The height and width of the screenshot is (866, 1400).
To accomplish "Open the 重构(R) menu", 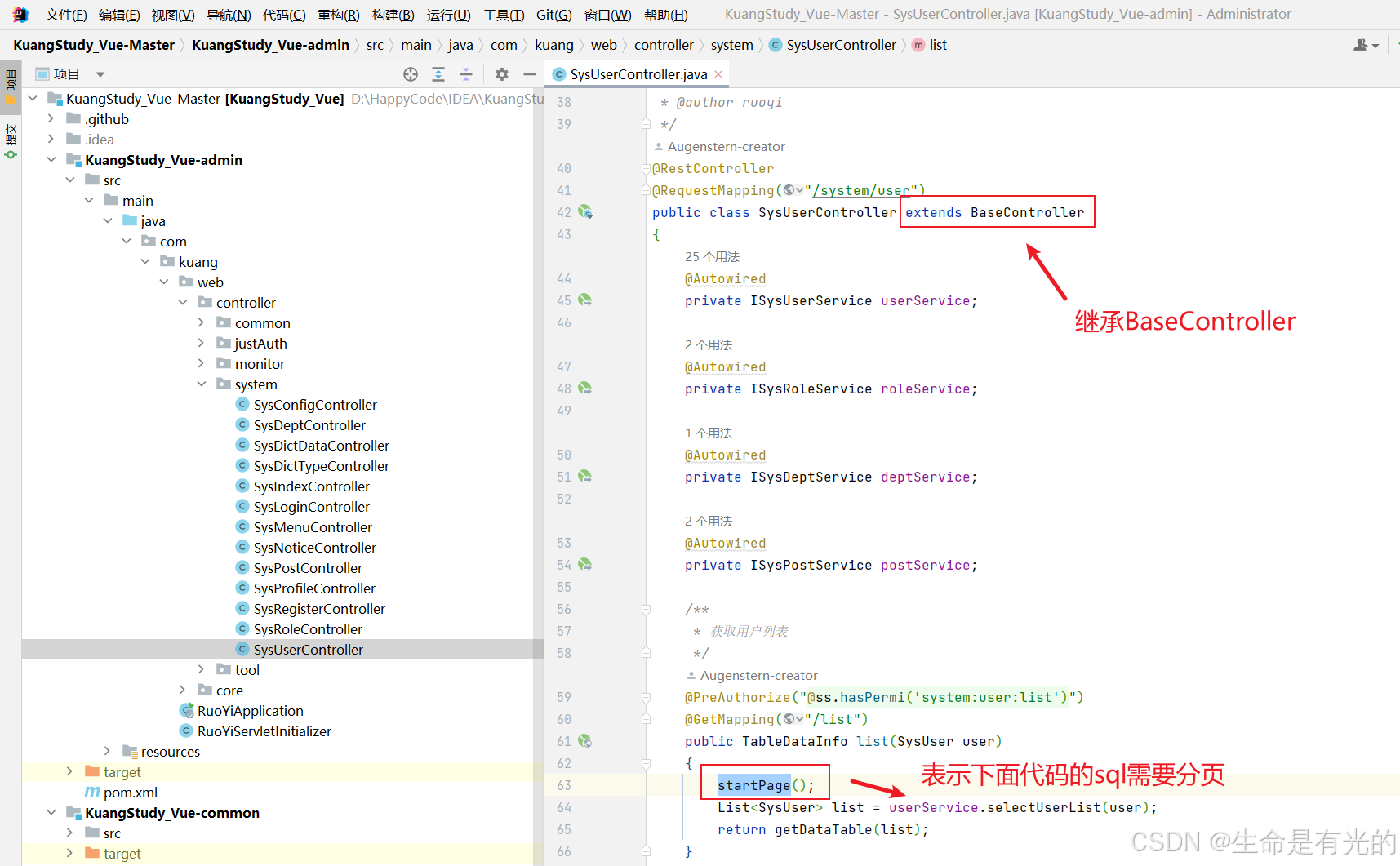I will 338,15.
